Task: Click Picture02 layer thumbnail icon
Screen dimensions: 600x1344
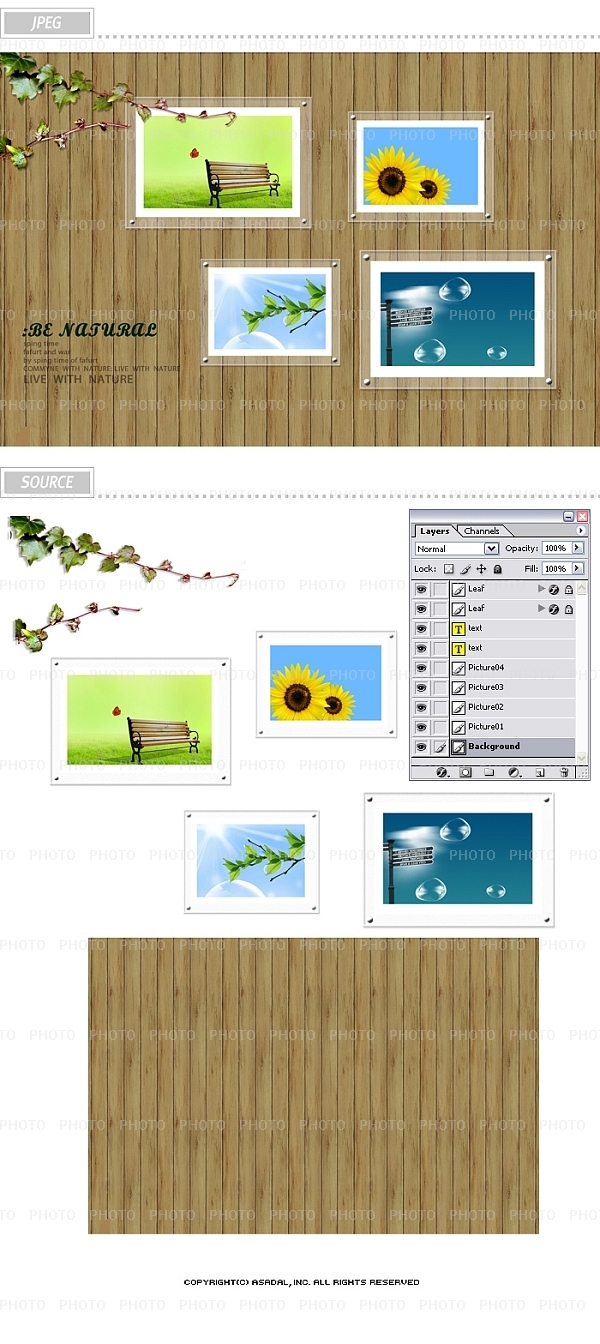Action: [459, 708]
